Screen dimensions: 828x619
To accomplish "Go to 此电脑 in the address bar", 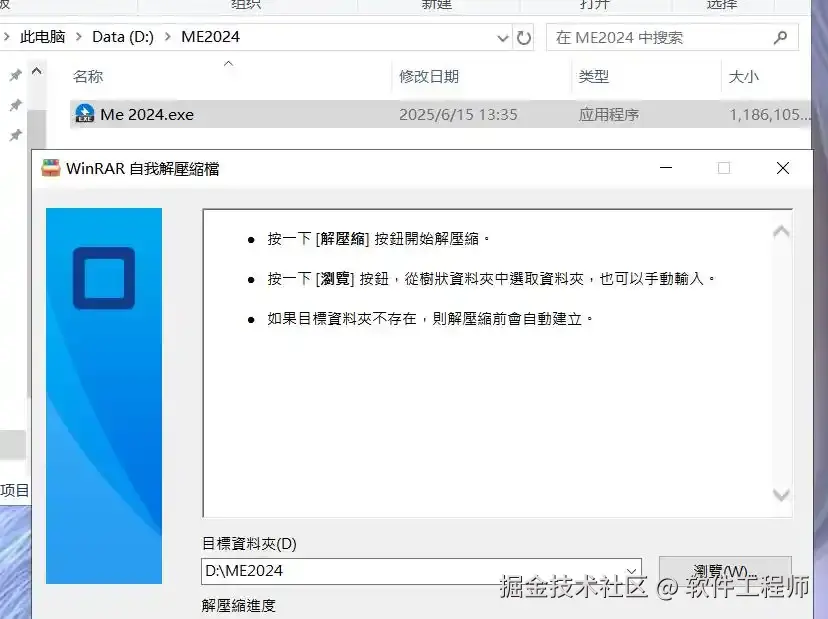I will coord(43,37).
